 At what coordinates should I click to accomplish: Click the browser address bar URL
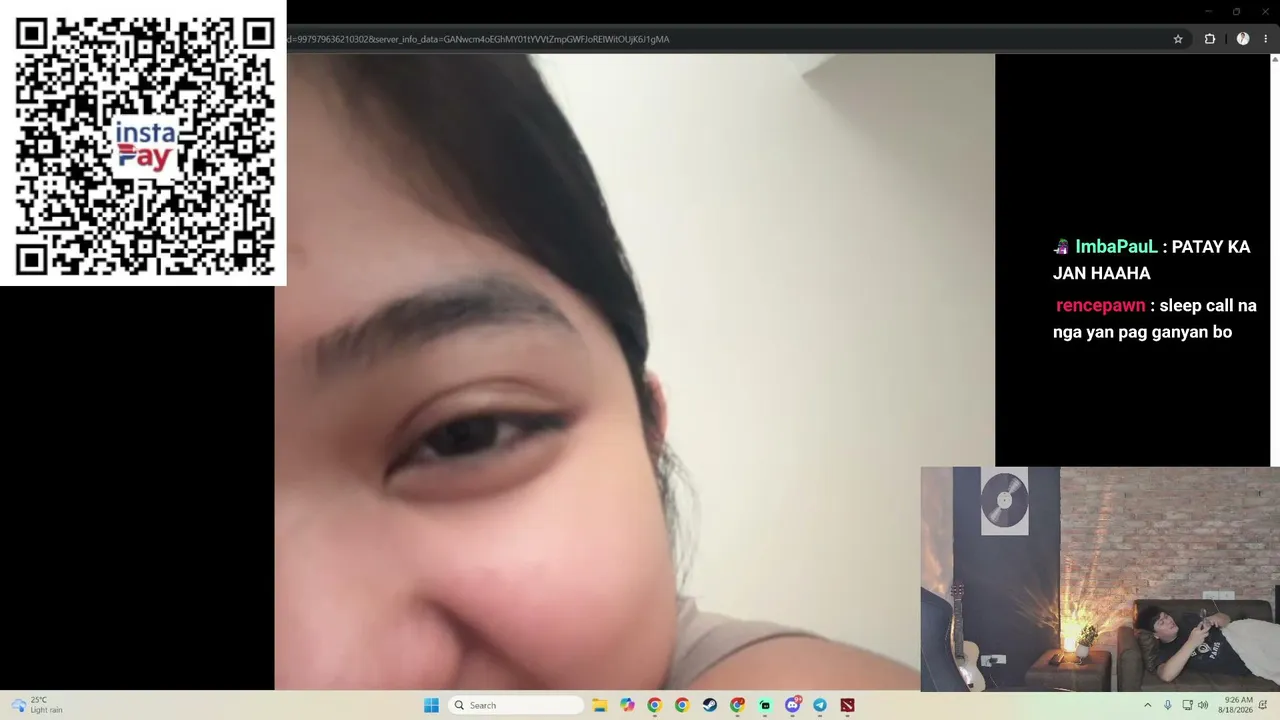(x=478, y=39)
